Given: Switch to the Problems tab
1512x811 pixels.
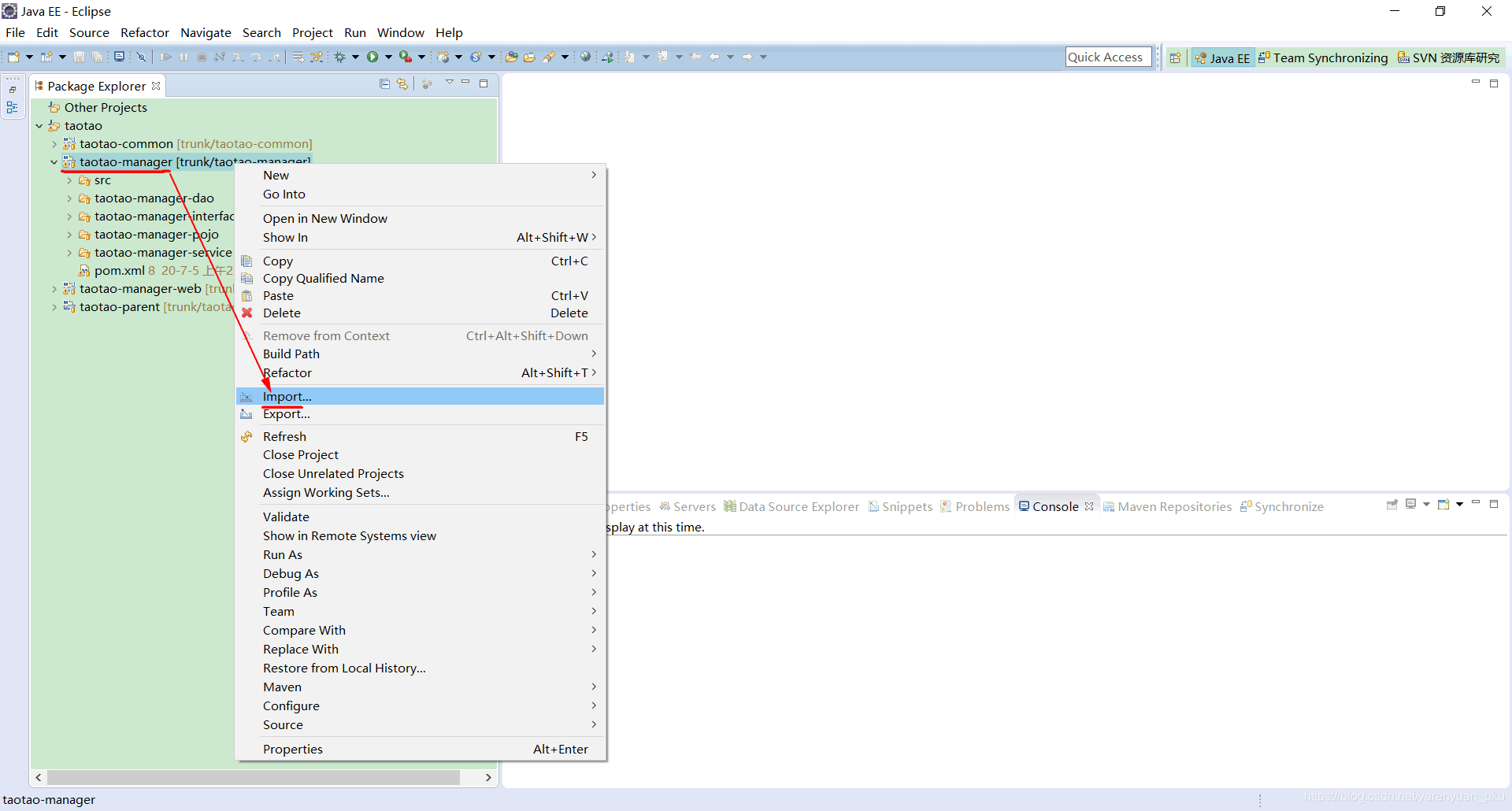Looking at the screenshot, I should point(975,506).
